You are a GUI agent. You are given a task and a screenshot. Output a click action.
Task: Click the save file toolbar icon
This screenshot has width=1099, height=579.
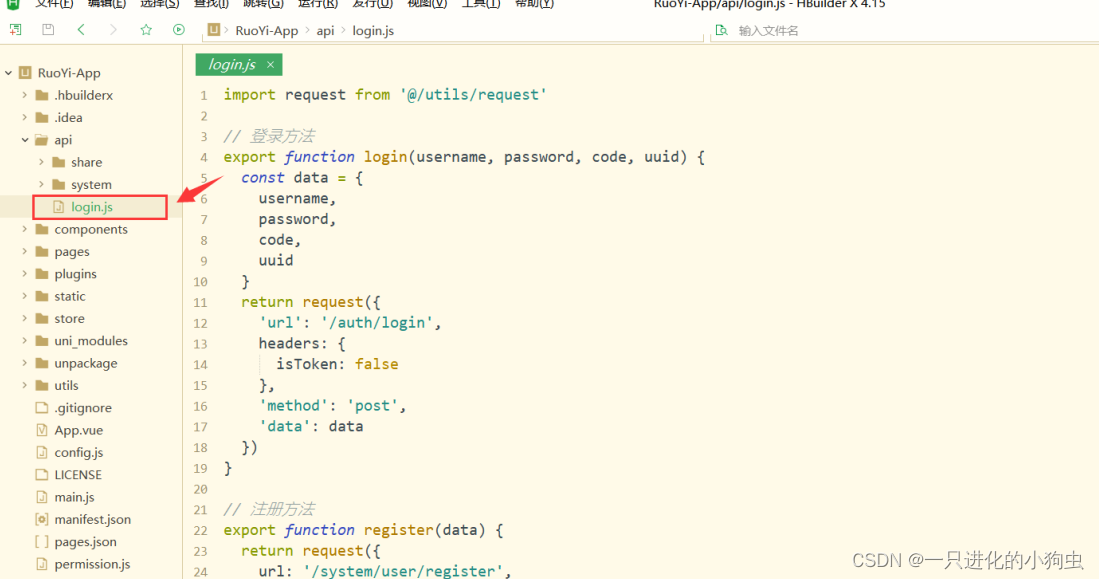point(48,30)
